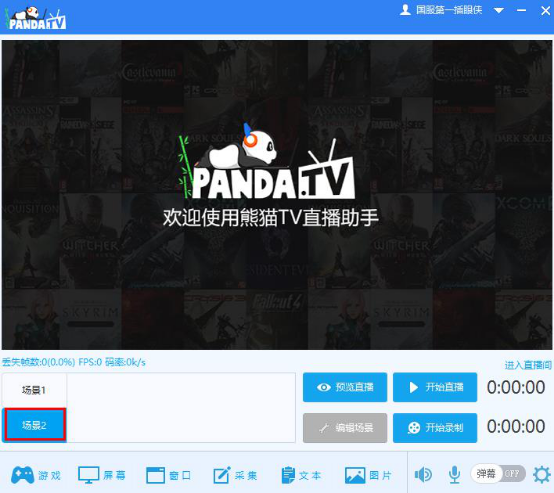Add a capture device source (采集)
This screenshot has height=493, width=554.
tap(235, 475)
